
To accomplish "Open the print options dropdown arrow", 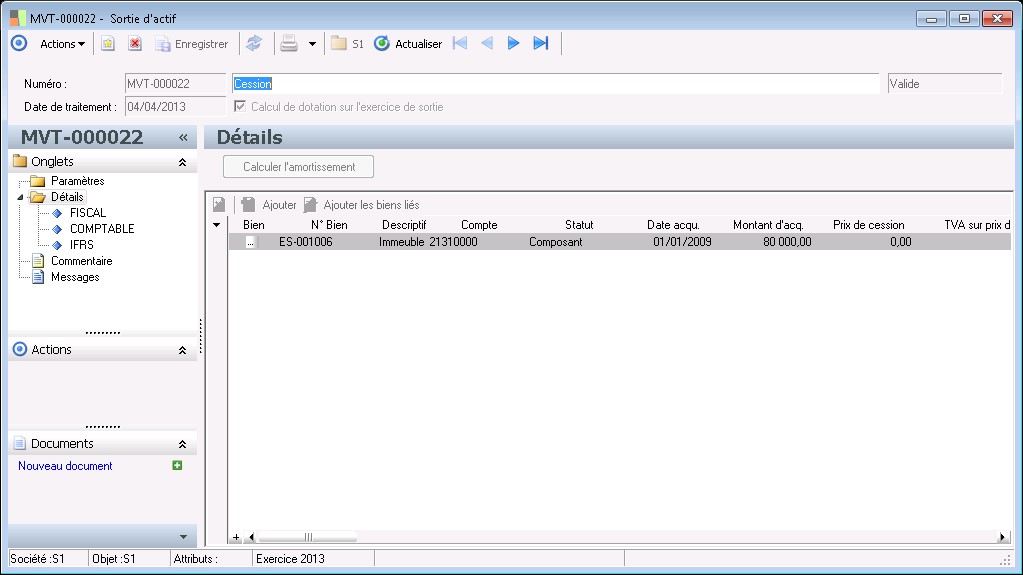I will (312, 44).
